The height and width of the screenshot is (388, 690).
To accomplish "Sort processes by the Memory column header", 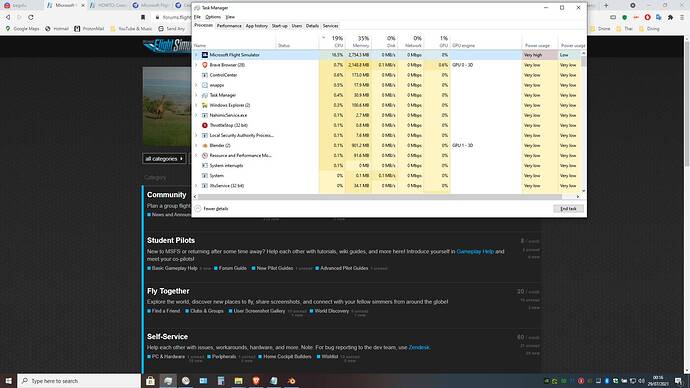I will point(358,42).
